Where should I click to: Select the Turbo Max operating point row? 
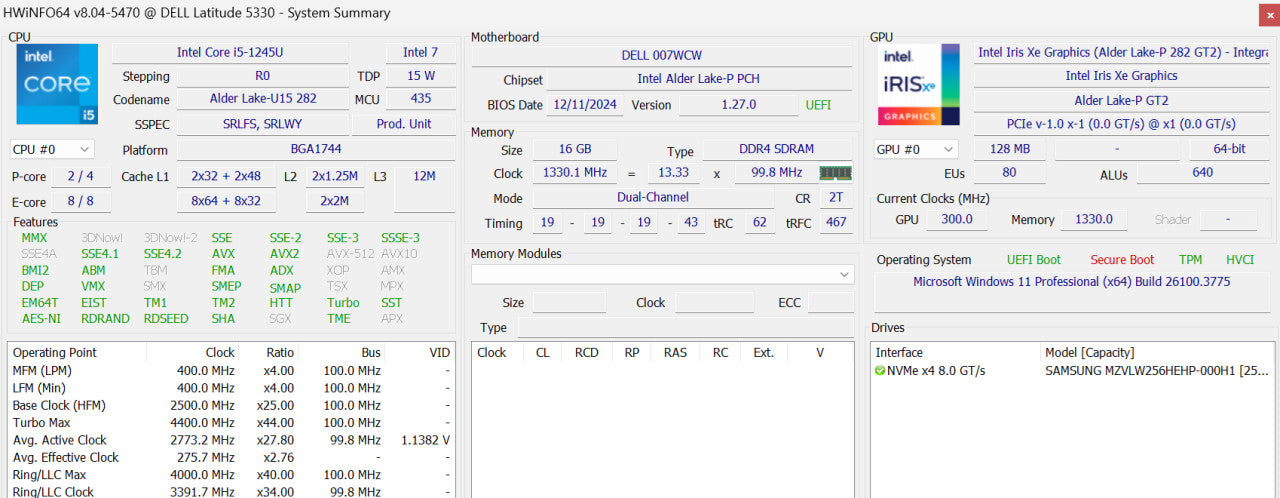[231, 423]
